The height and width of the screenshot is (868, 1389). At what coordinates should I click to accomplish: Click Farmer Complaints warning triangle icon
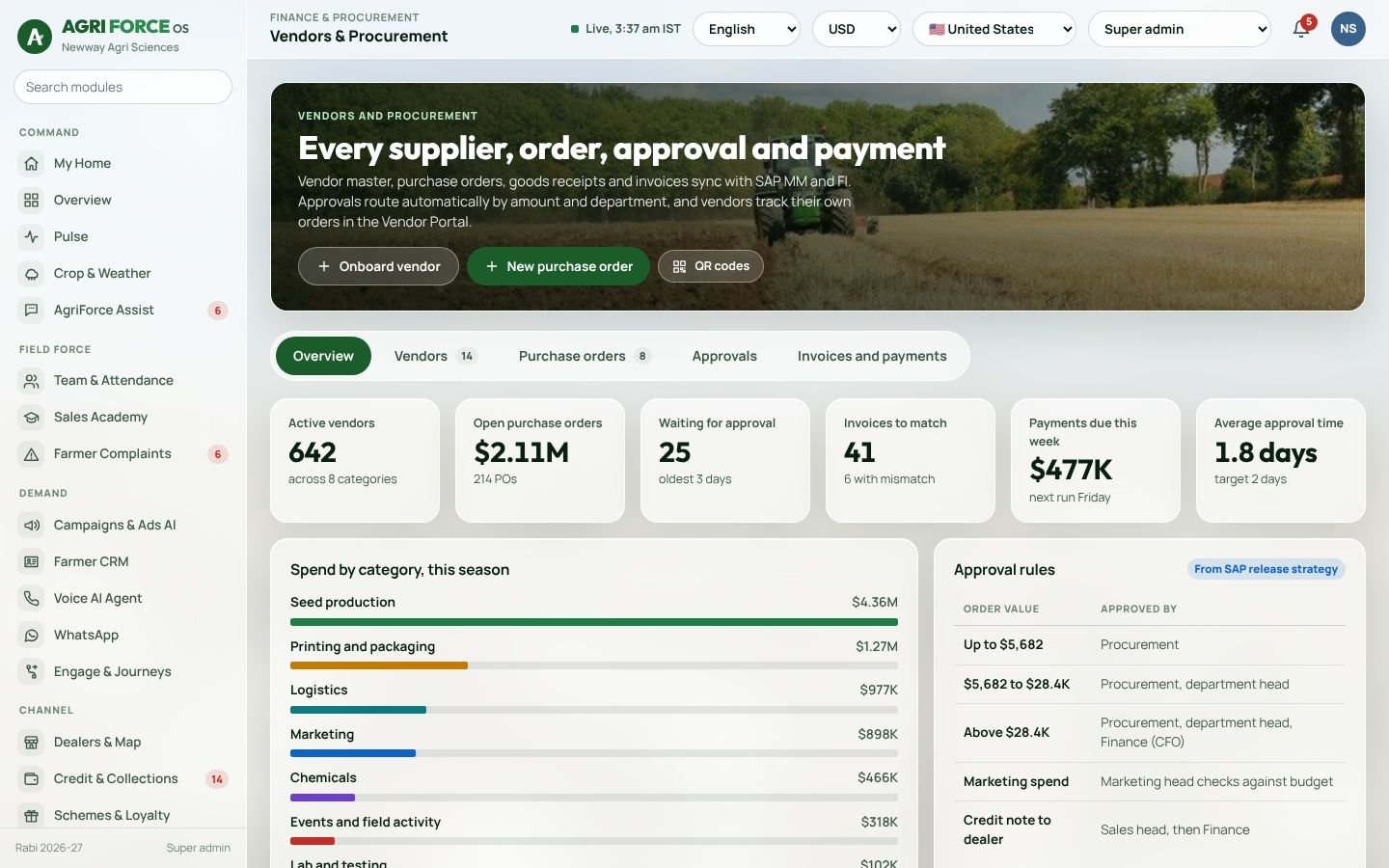pyautogui.click(x=32, y=454)
